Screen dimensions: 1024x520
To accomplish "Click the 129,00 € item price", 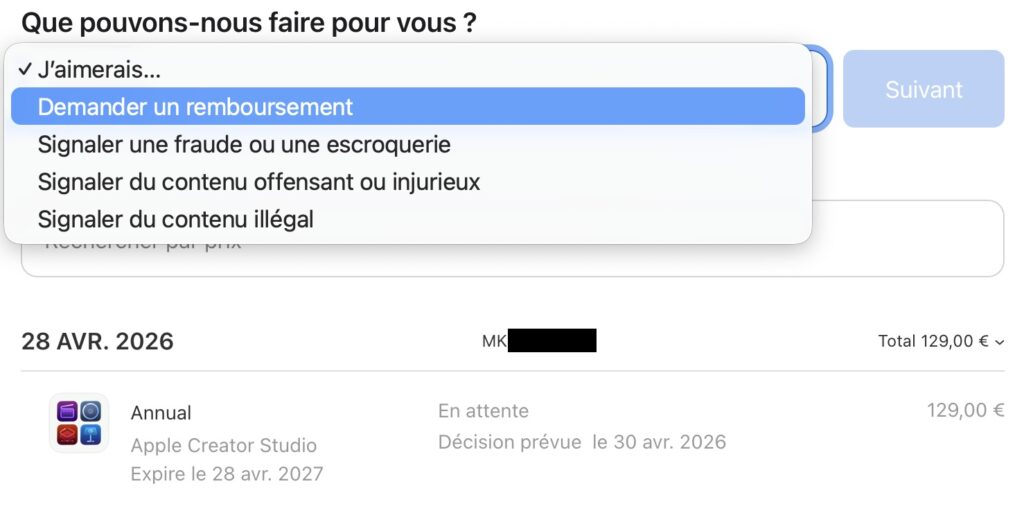I will click(965, 410).
